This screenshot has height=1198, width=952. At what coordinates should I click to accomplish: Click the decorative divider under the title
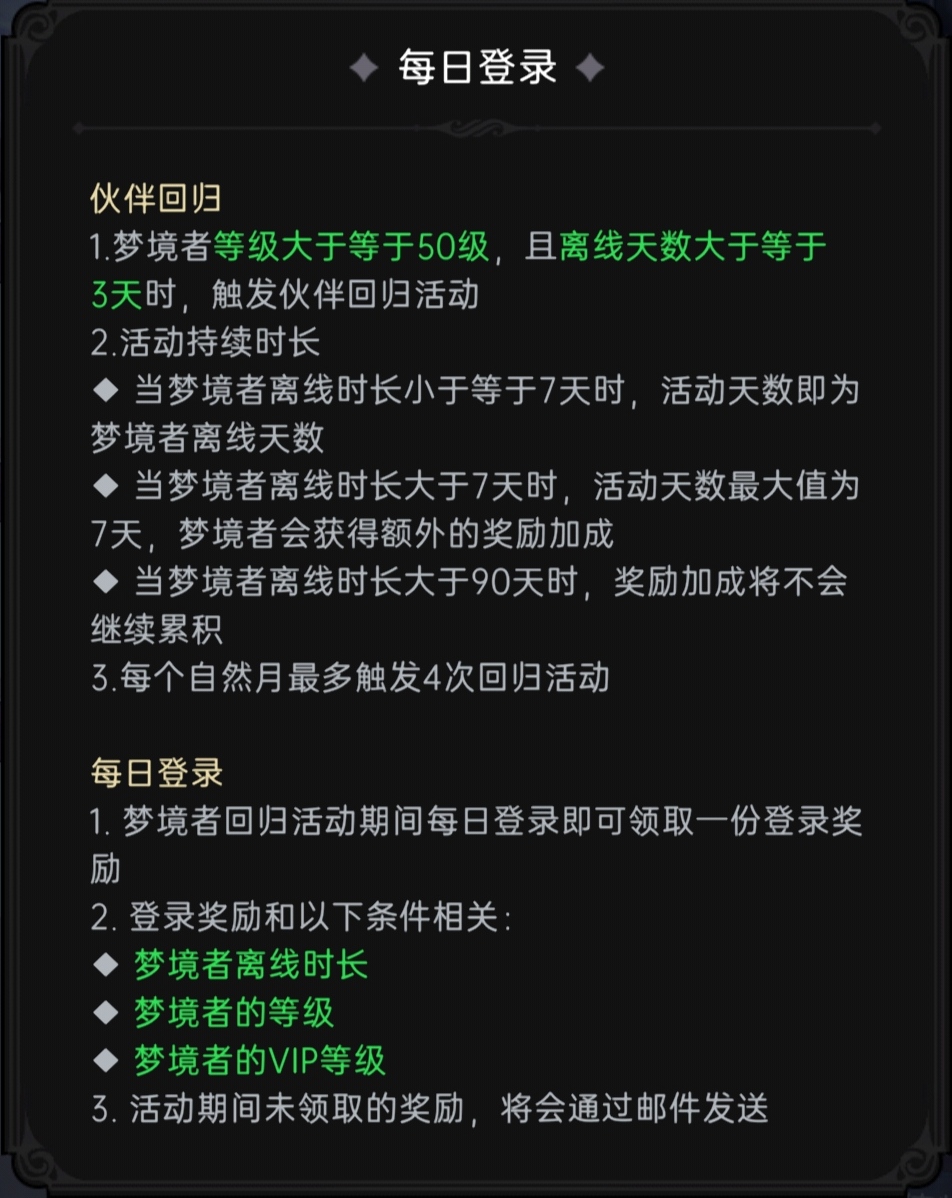click(x=477, y=128)
